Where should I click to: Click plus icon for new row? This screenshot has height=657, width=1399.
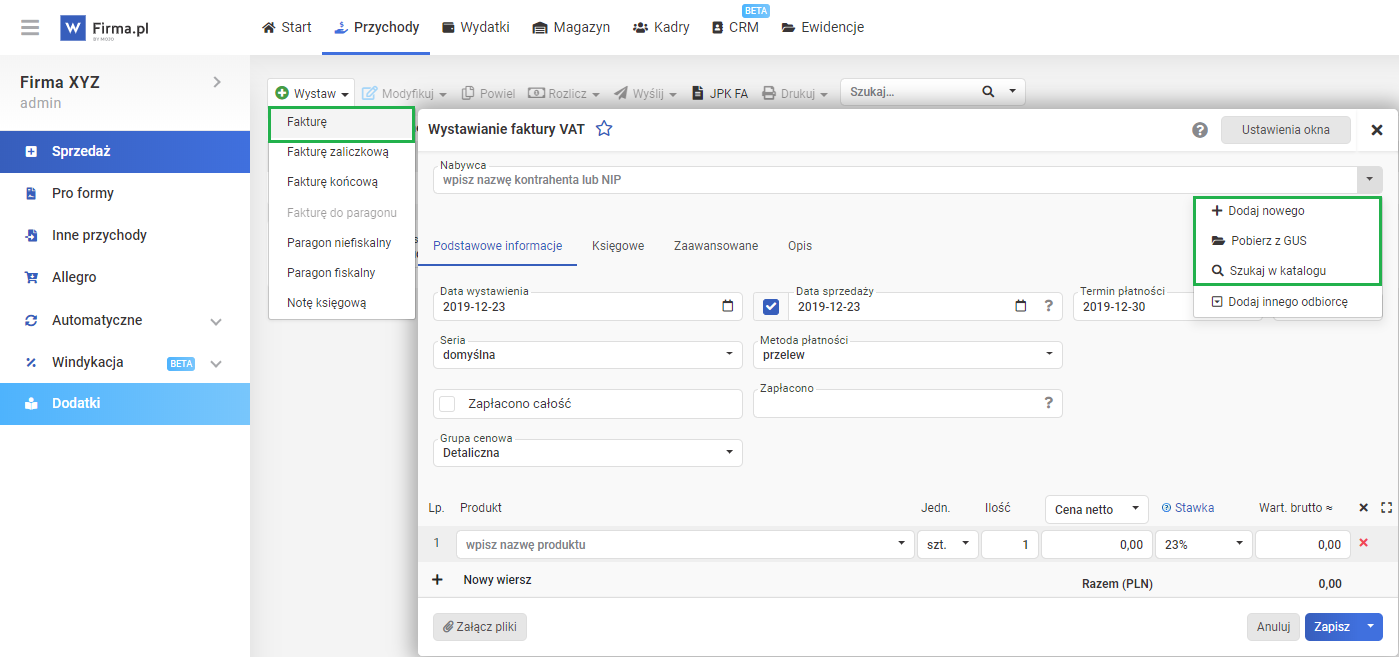[437, 579]
